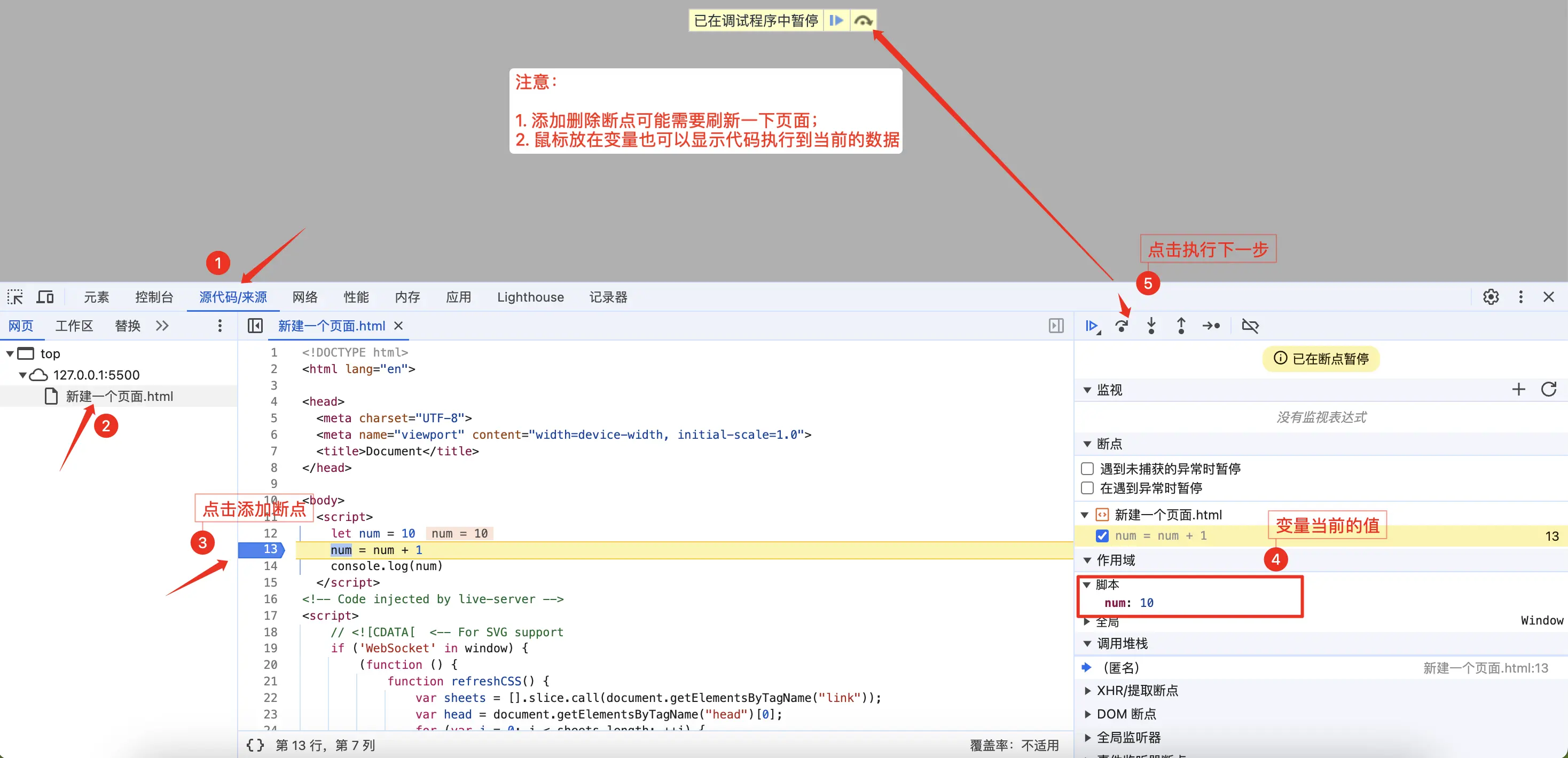Screen dimensions: 1568x758
Task: Collapse the 新建一个页面.html breakpoint group
Action: coord(1085,515)
